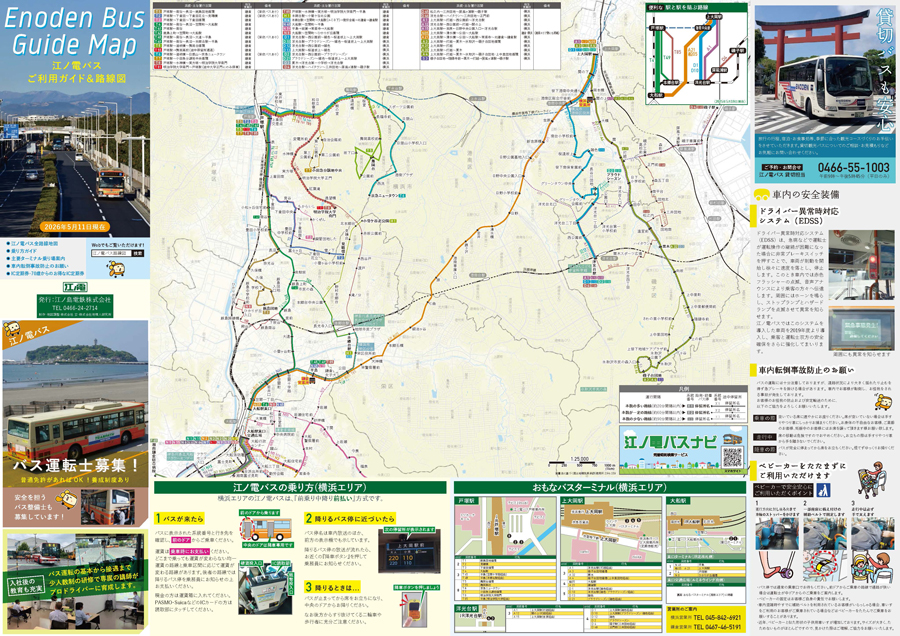
Task: Click the step 3 降りるときは… heading
Action: [x=332, y=587]
